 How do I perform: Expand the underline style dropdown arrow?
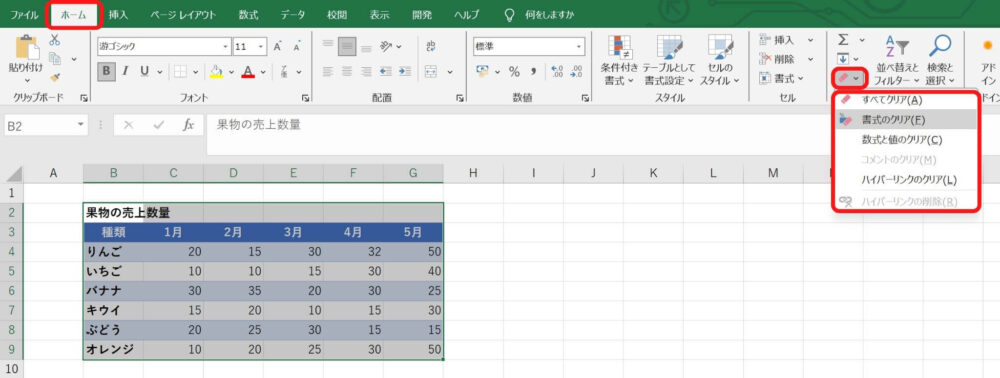tap(159, 72)
